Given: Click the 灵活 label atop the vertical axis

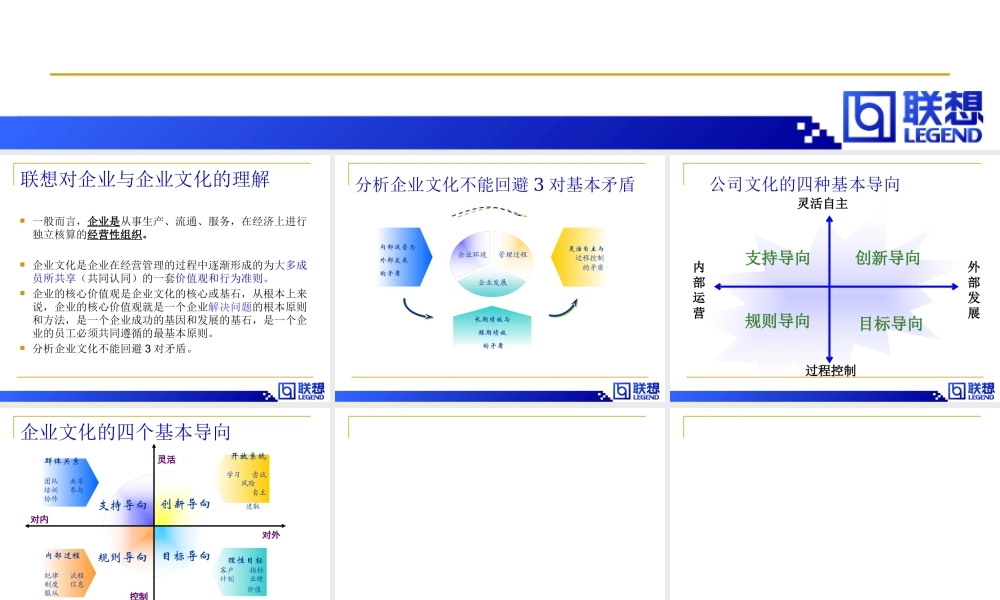Looking at the screenshot, I should point(166,460).
